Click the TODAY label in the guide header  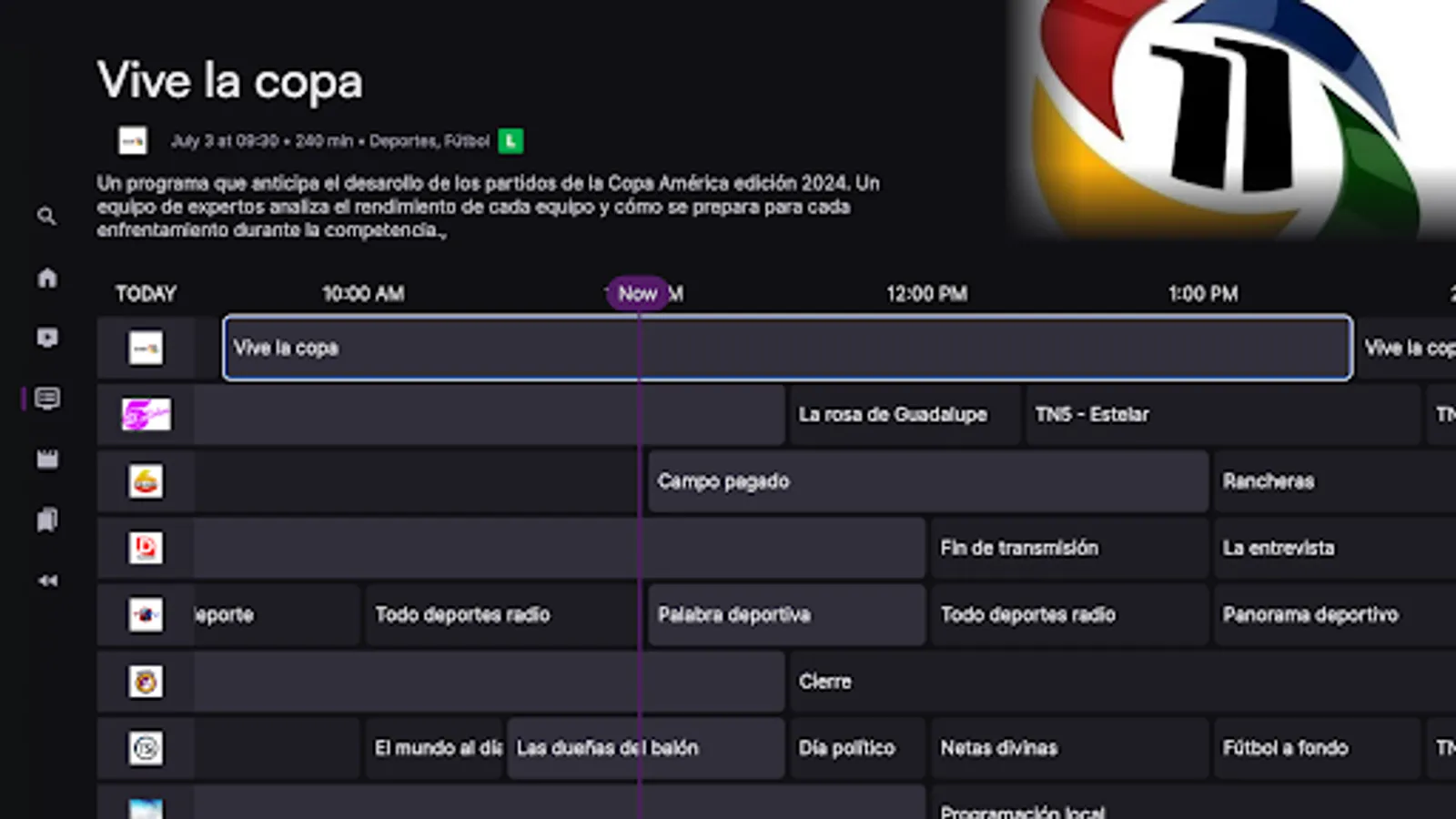click(147, 294)
